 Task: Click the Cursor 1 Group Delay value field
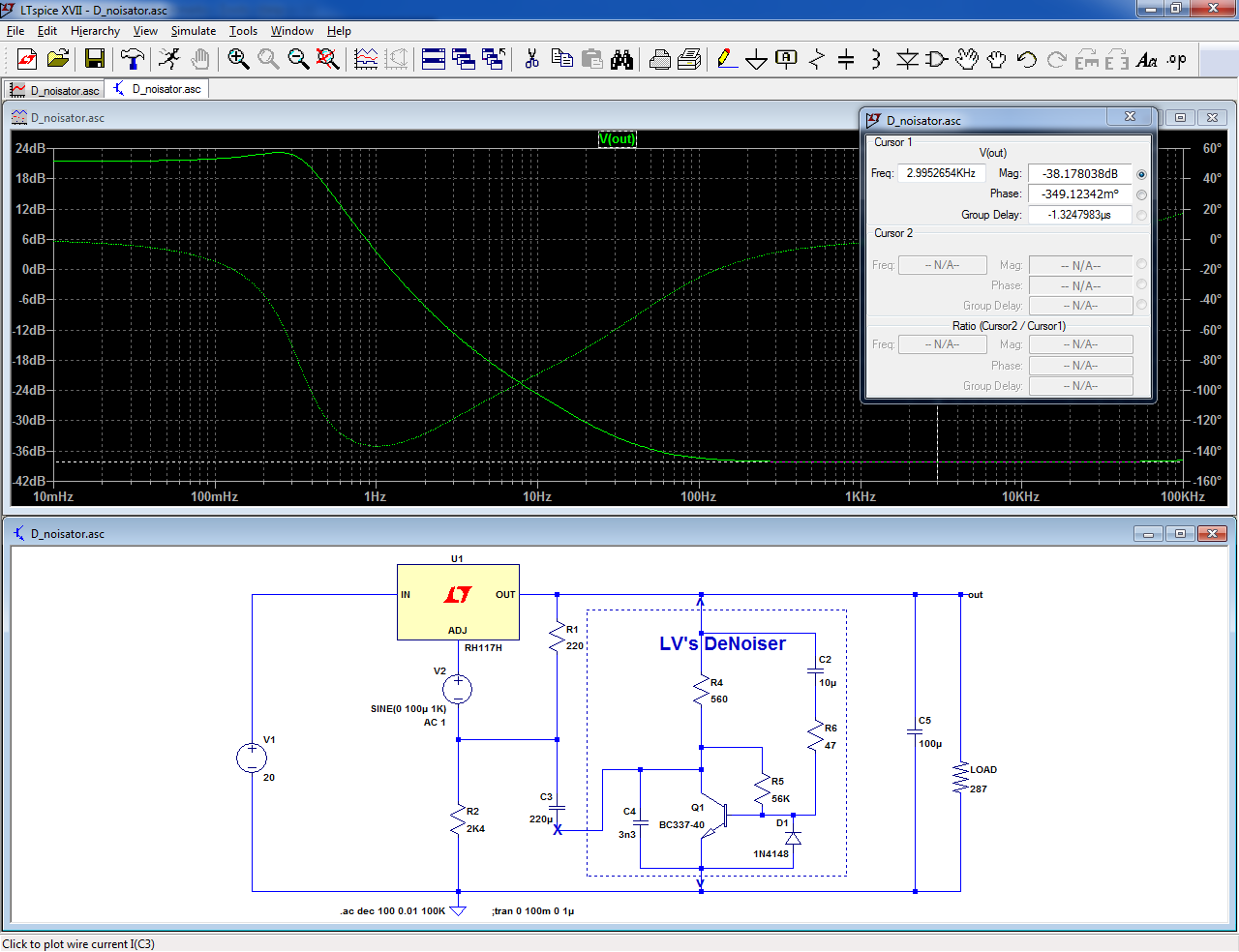(1079, 215)
